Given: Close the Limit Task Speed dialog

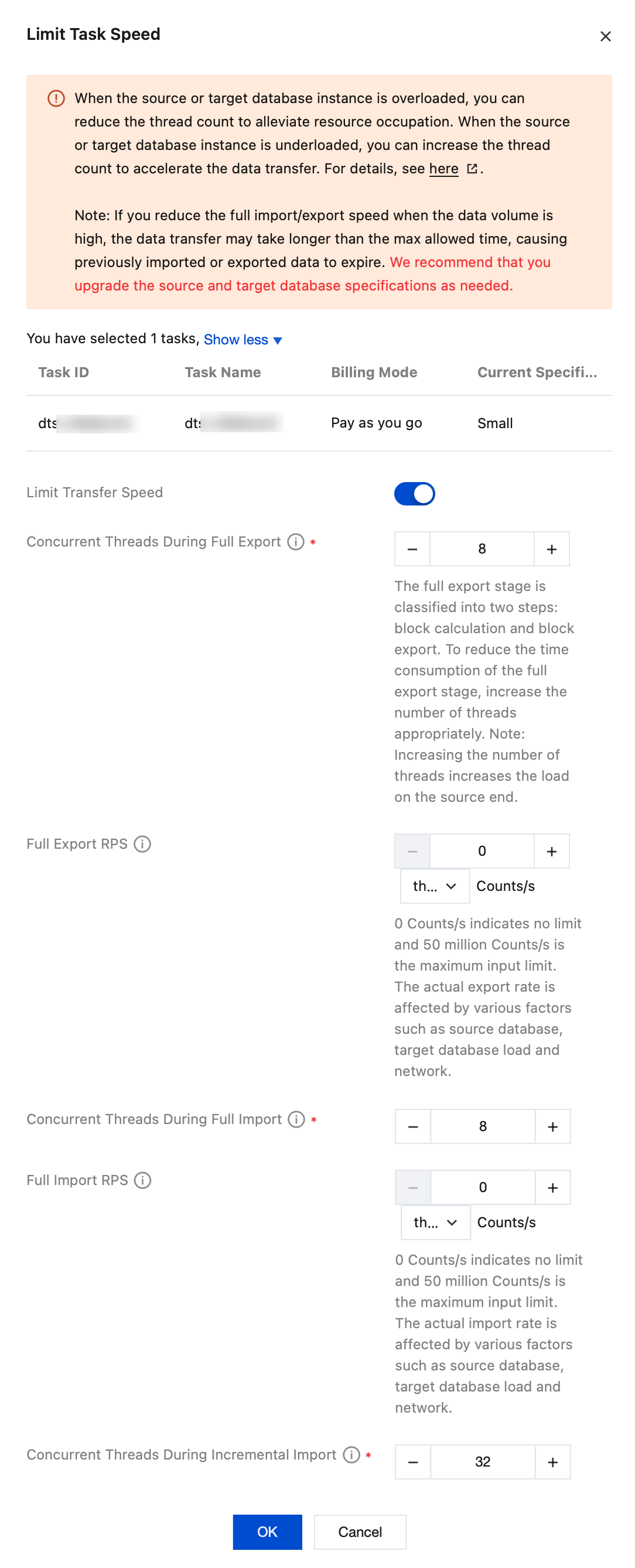Looking at the screenshot, I should point(605,36).
